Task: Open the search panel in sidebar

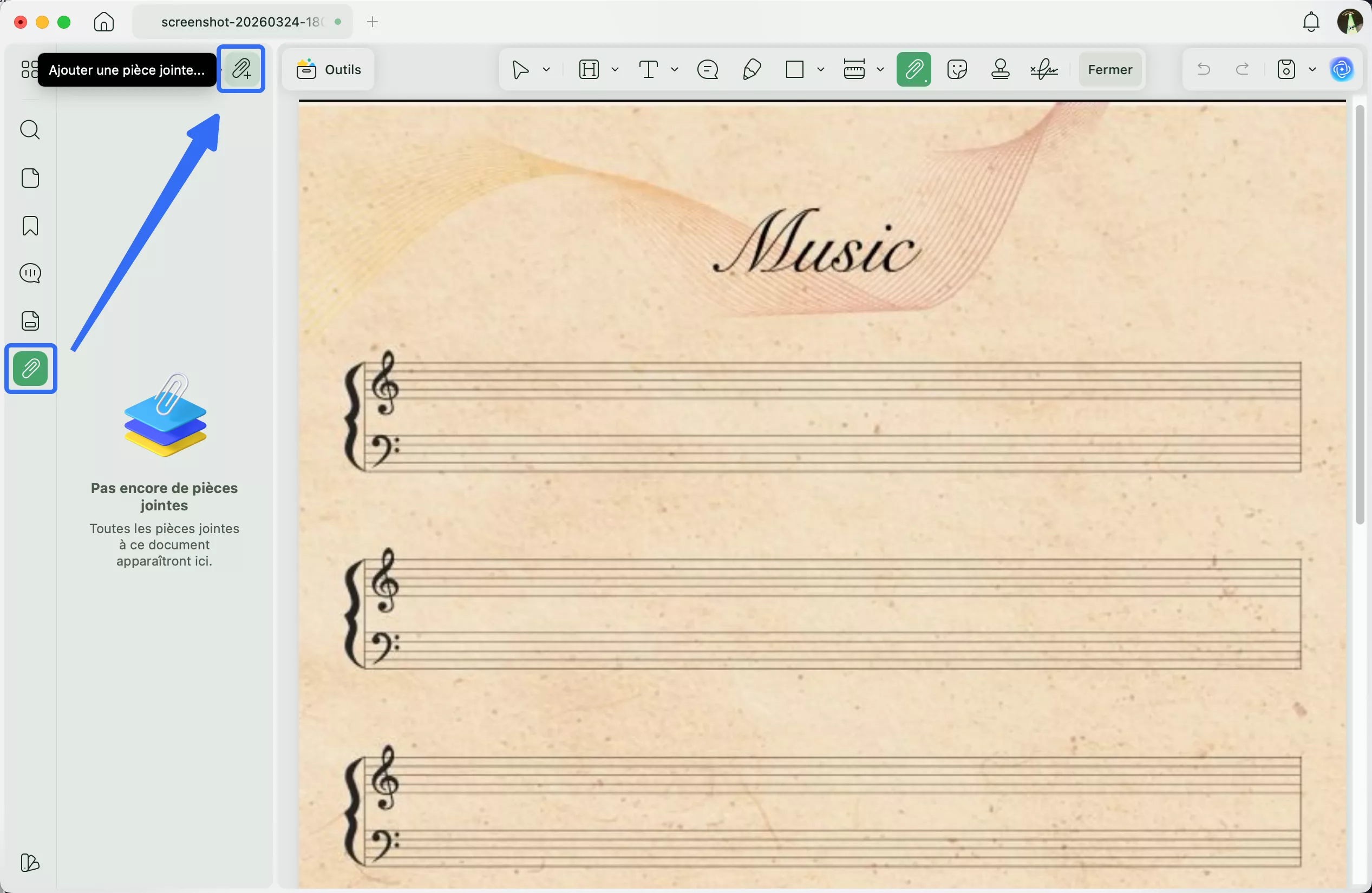Action: (x=30, y=130)
